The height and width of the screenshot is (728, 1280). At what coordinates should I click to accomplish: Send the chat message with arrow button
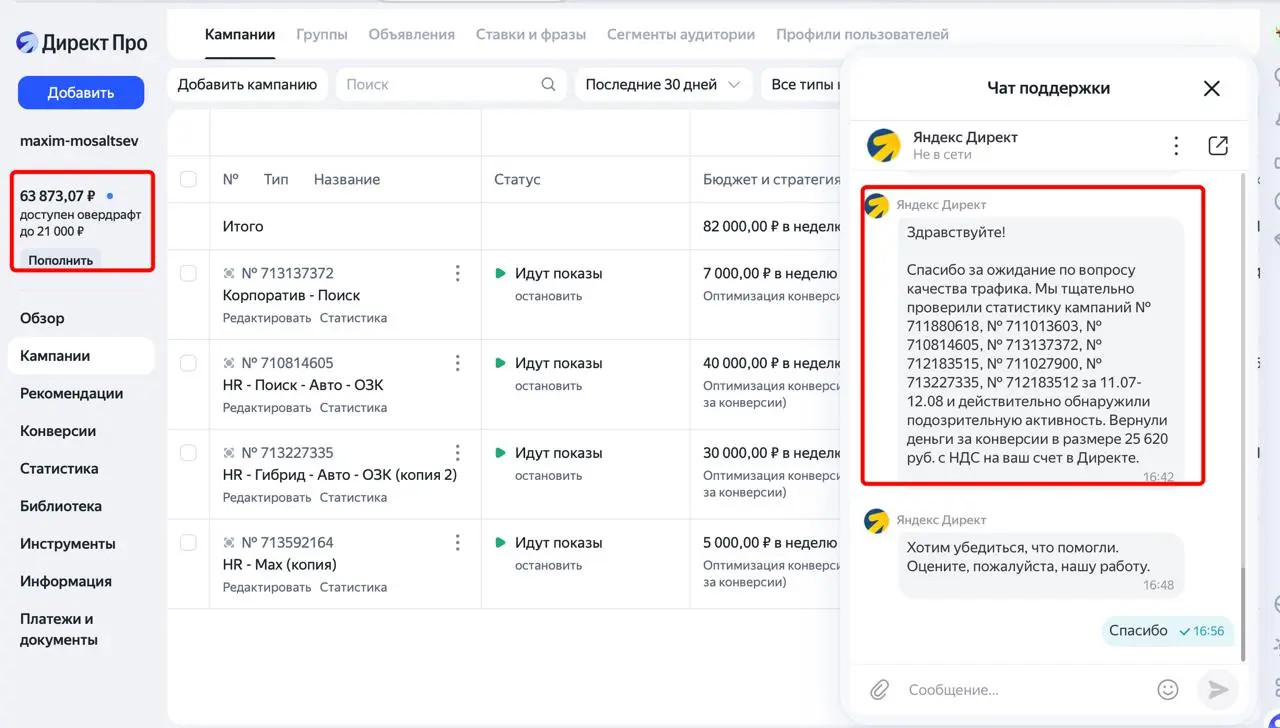(1218, 689)
